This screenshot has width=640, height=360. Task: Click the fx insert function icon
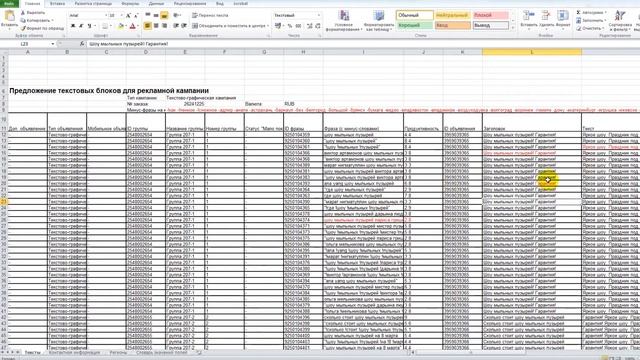pos(82,44)
